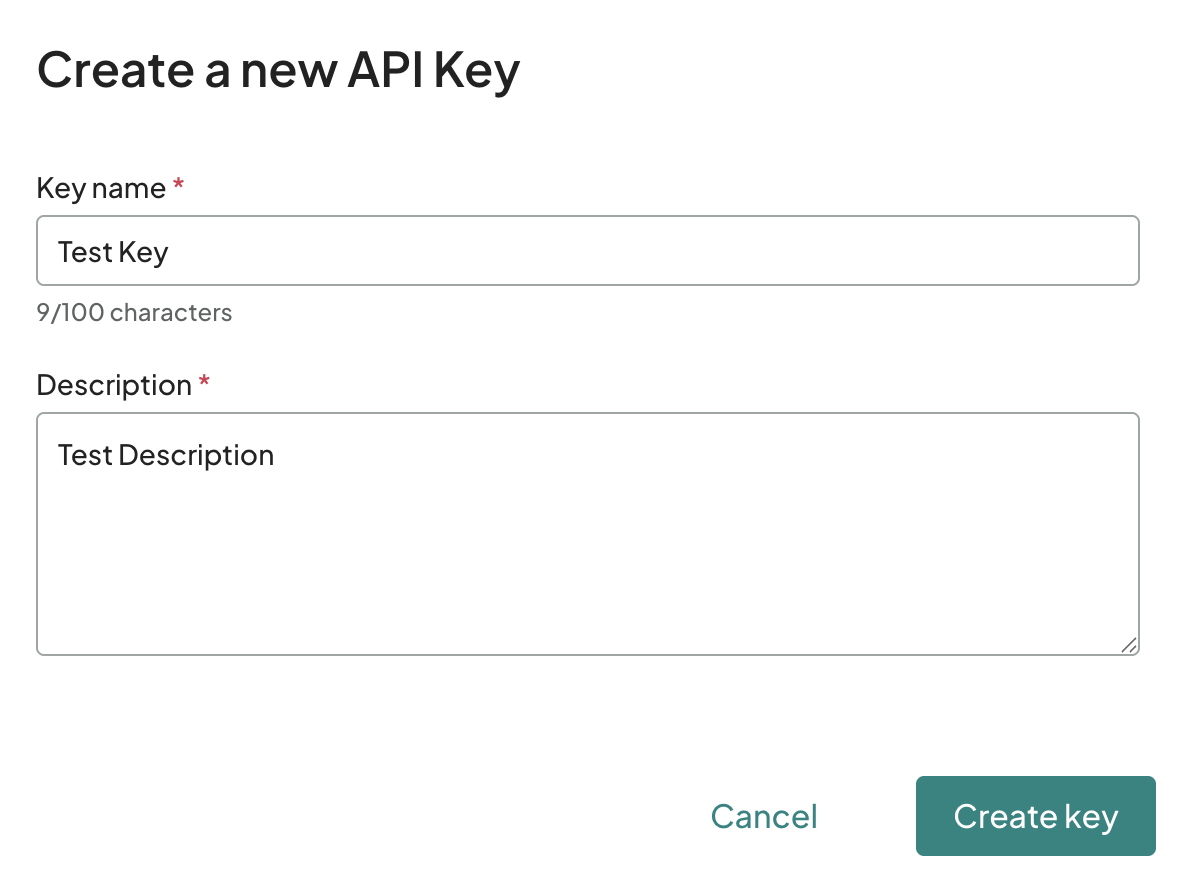The height and width of the screenshot is (894, 1178).
Task: Focus the Description text area
Action: pyautogui.click(x=587, y=535)
